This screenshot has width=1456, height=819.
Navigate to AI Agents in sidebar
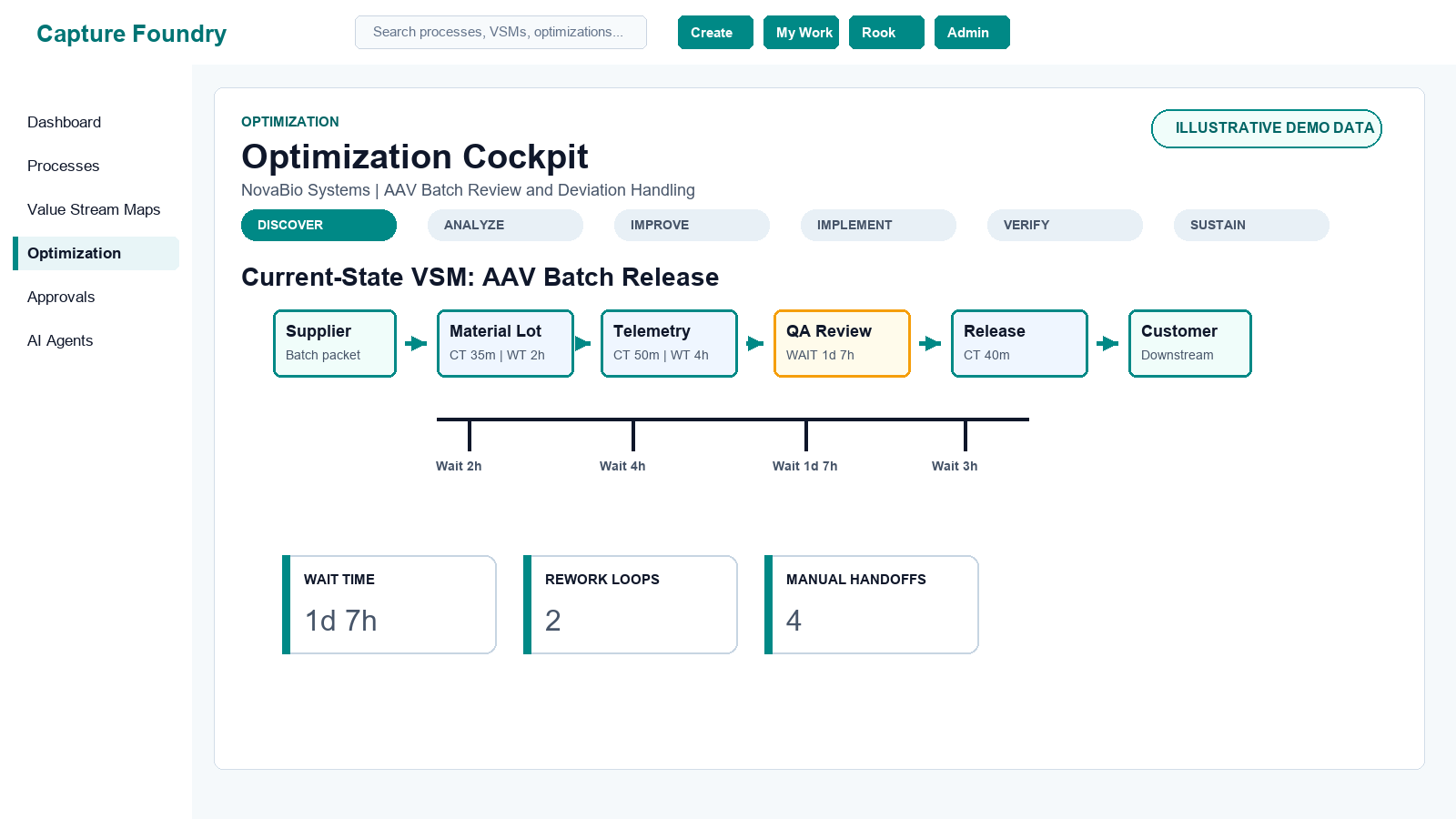pos(60,340)
